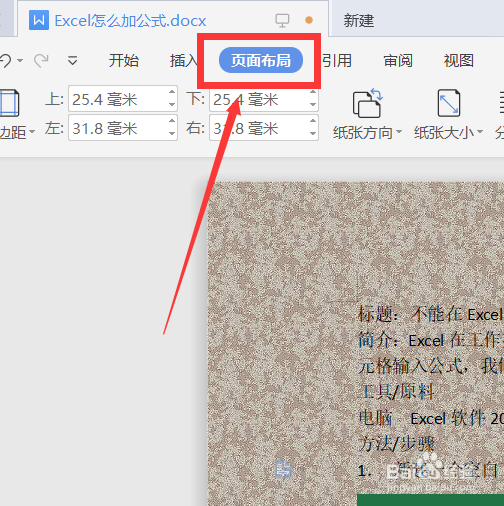Click the 工具/原料 line in document

(396, 392)
